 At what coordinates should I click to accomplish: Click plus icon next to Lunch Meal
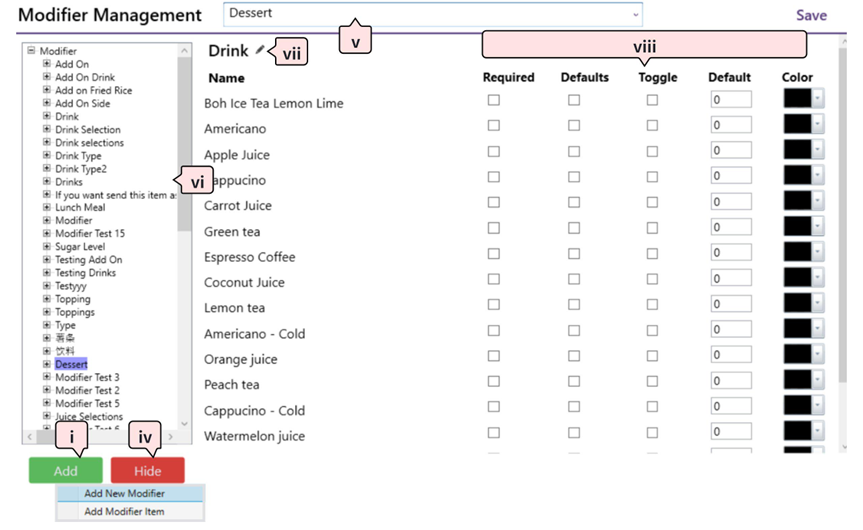tap(46, 207)
